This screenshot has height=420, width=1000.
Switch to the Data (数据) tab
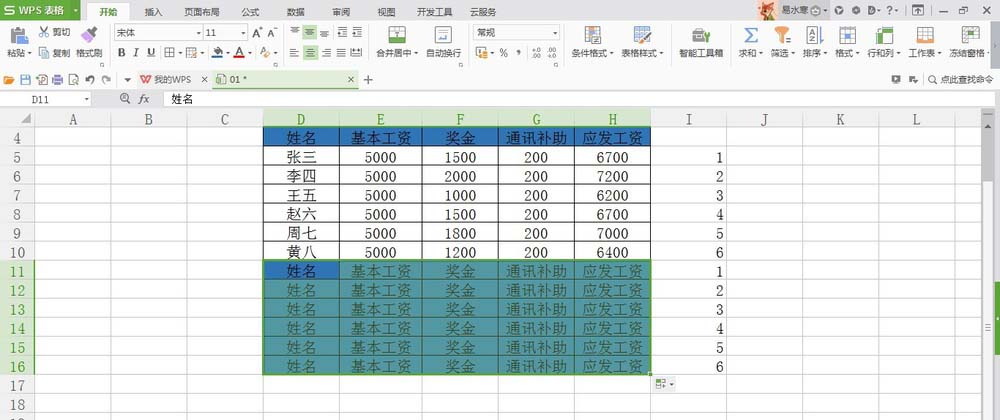[x=296, y=12]
